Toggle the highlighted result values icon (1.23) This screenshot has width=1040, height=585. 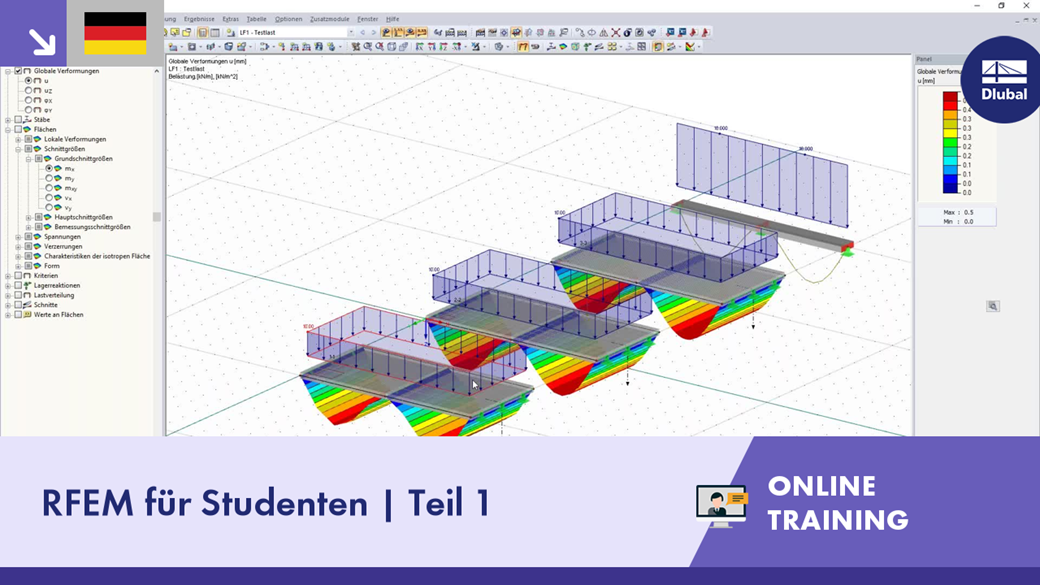click(421, 32)
